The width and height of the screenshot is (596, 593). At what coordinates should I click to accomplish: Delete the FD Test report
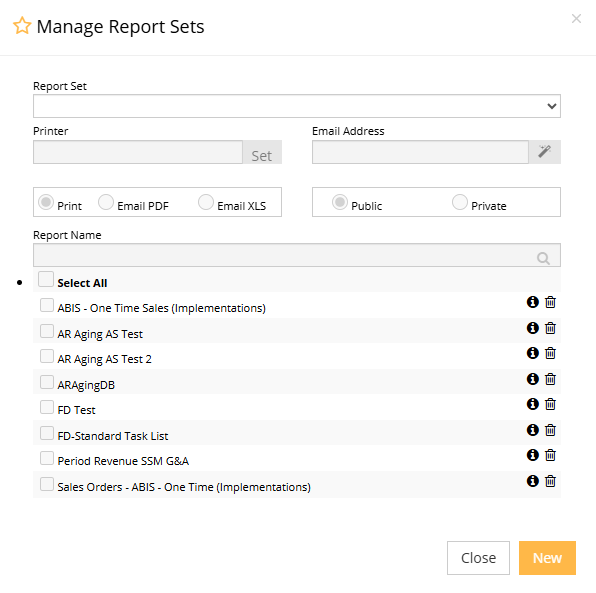coord(550,404)
